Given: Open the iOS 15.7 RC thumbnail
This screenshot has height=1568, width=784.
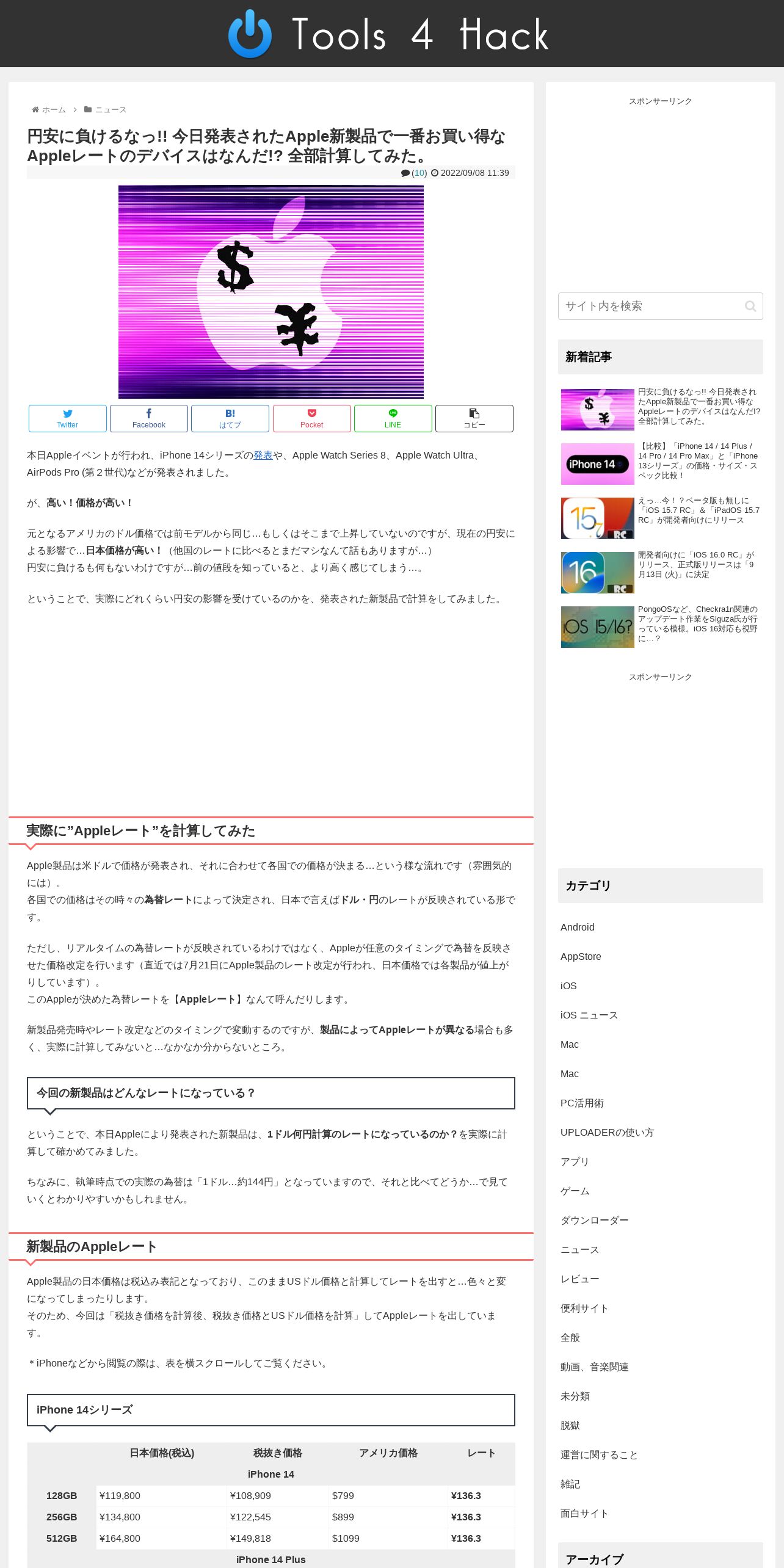Looking at the screenshot, I should 598,518.
